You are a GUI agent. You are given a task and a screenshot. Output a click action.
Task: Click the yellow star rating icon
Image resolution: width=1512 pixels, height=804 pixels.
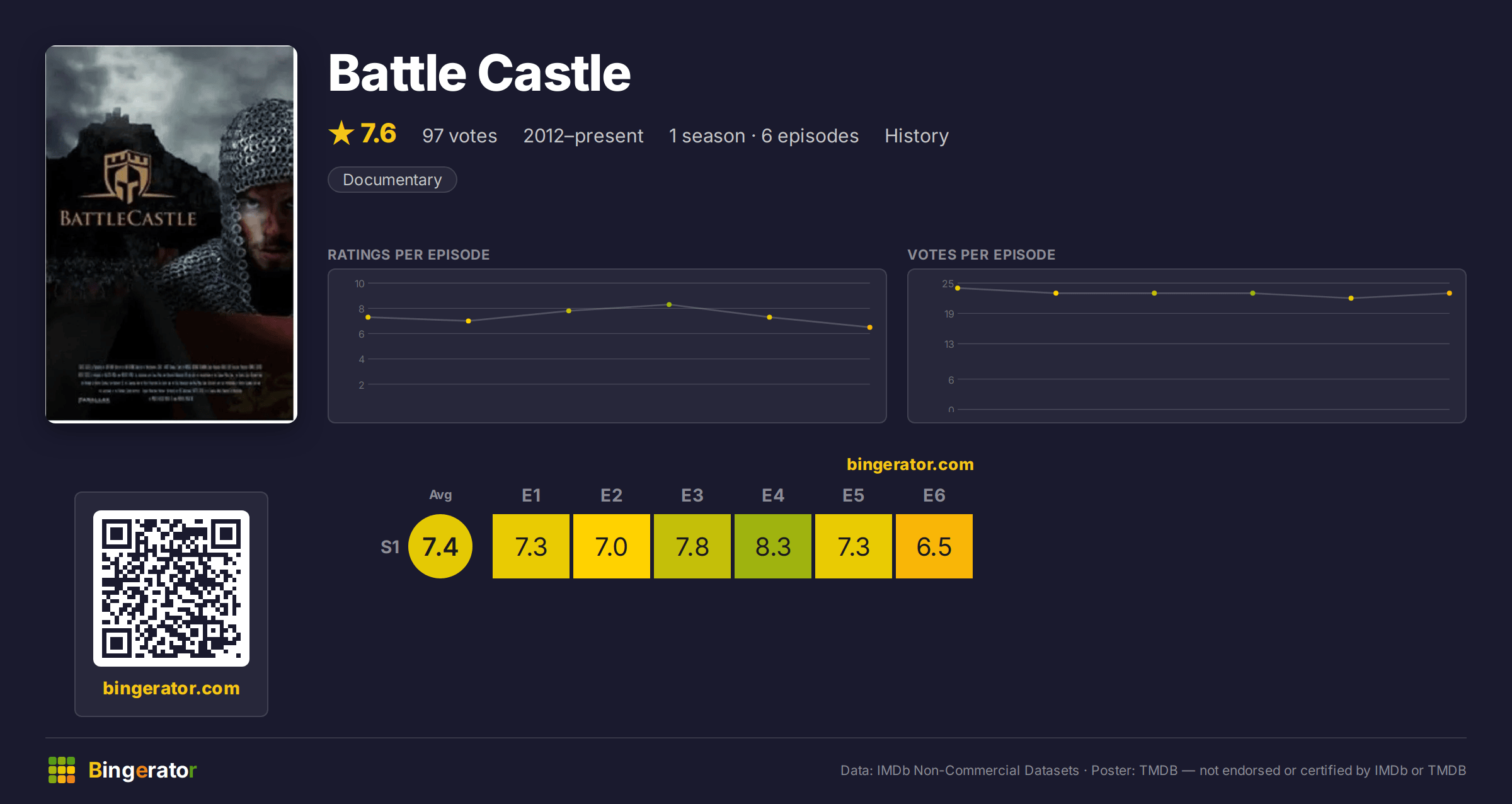(x=341, y=134)
